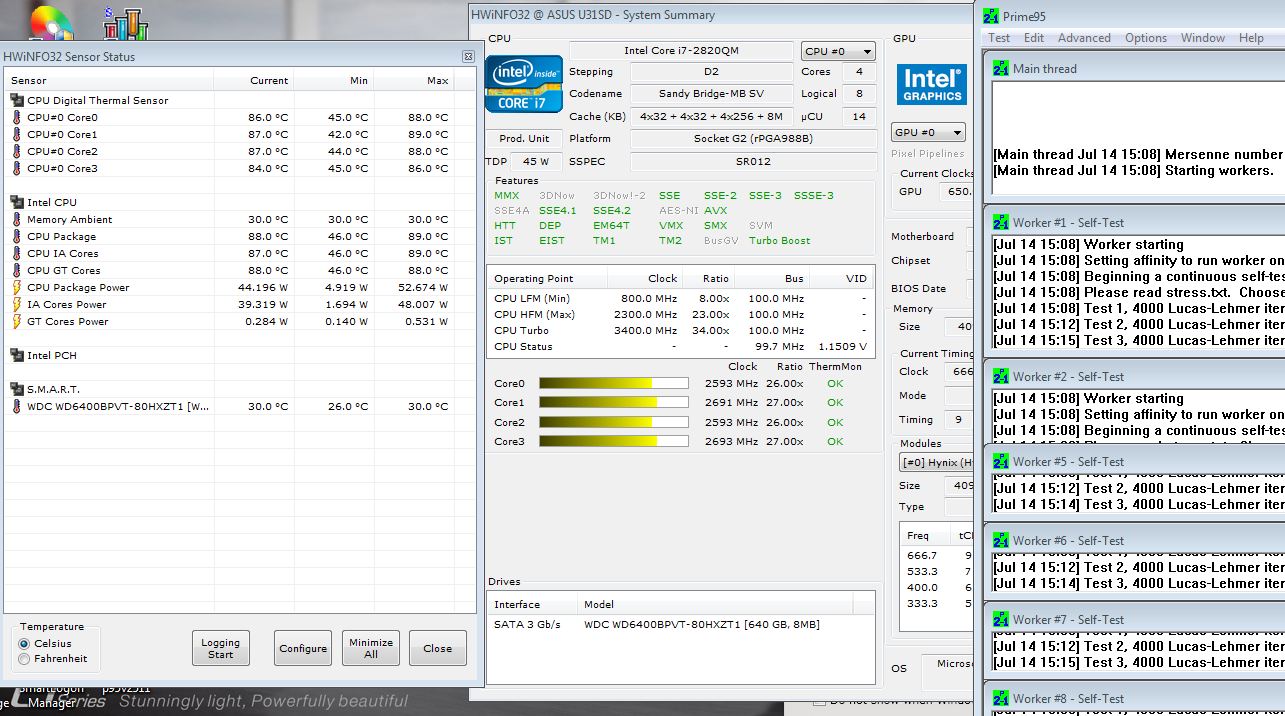This screenshot has height=716, width=1285.
Task: Click the CPU IA Cores thermometer icon
Action: tap(17, 253)
